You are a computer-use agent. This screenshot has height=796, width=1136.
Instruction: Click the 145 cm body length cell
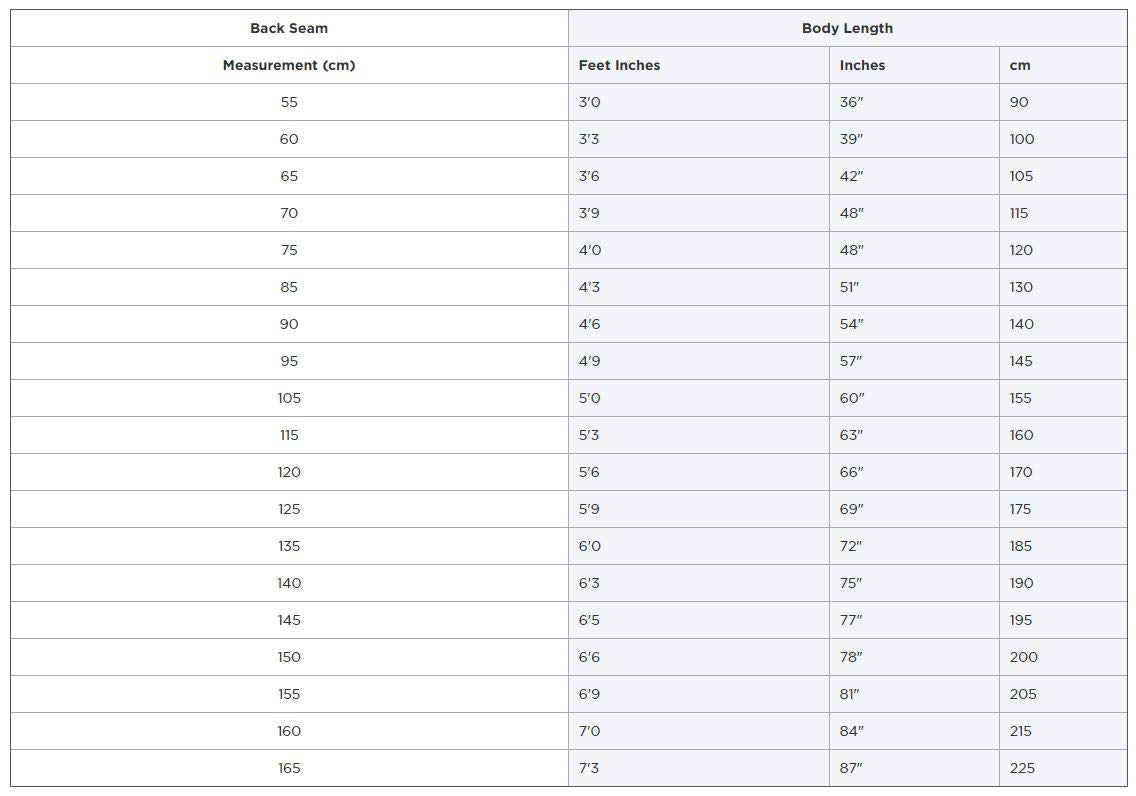pos(1021,361)
